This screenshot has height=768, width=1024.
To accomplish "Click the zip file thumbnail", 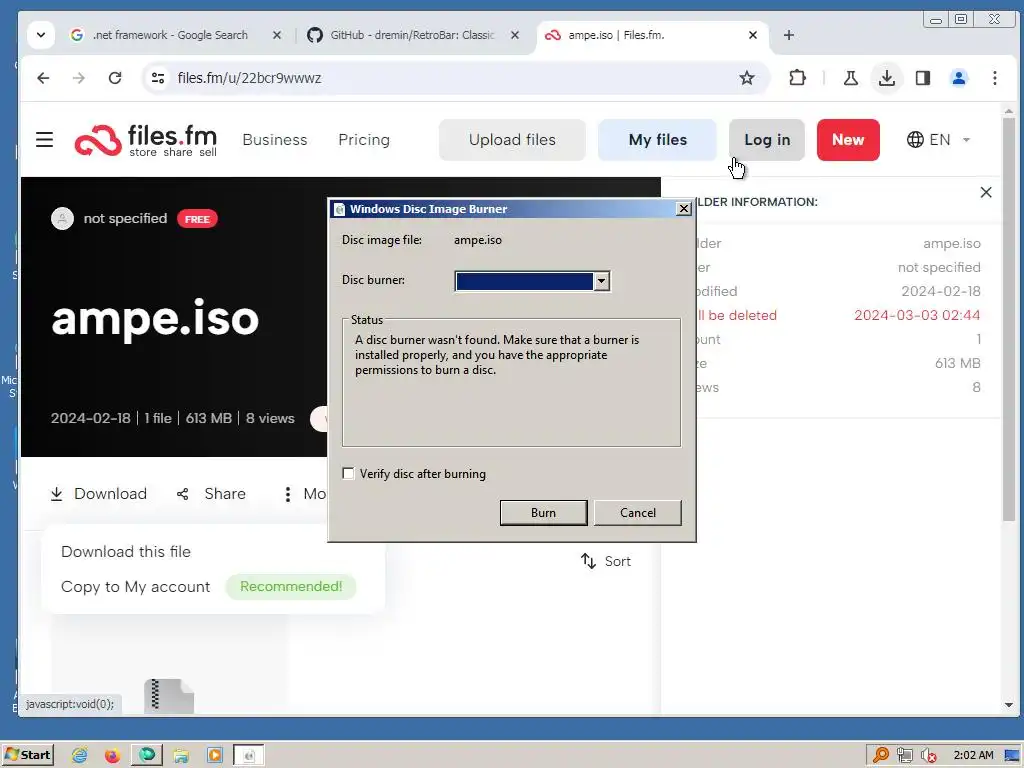I will (x=168, y=696).
